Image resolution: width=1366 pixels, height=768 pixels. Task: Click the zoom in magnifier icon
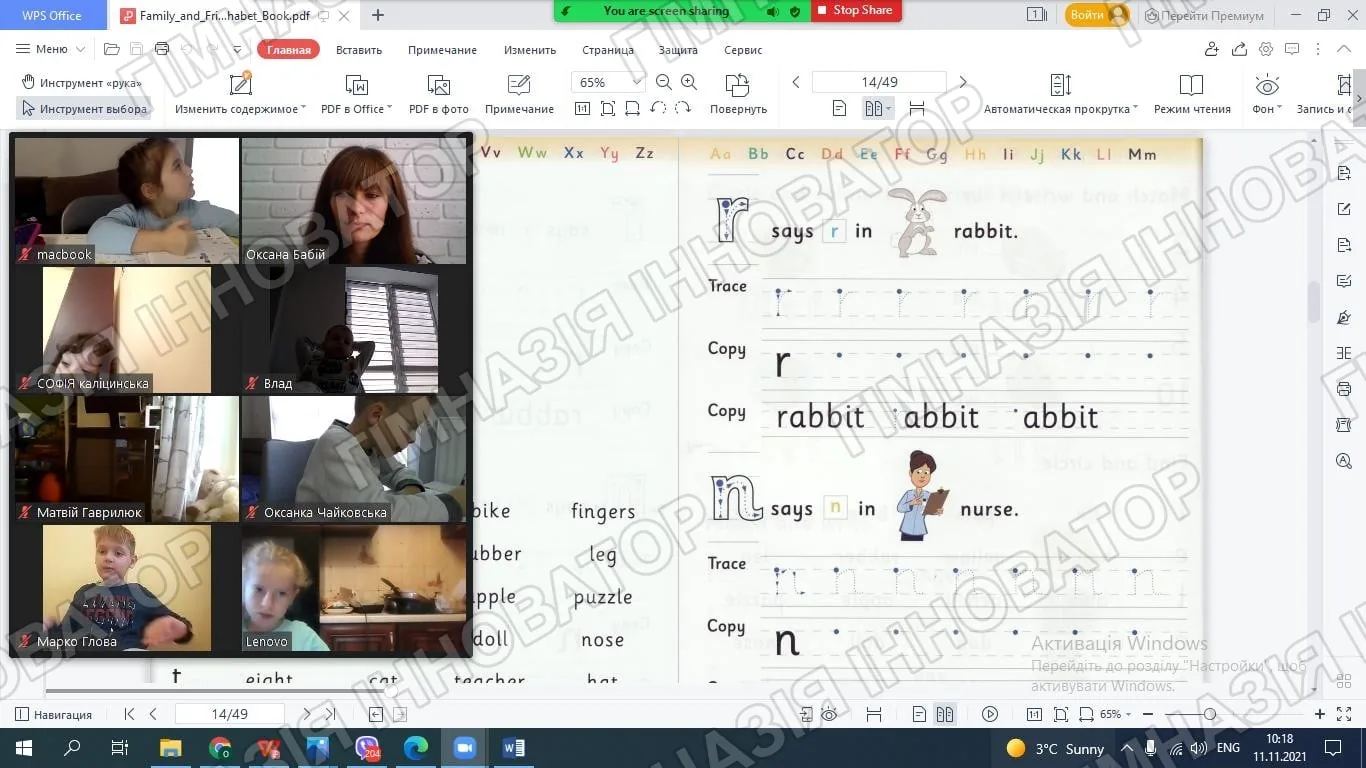tap(689, 82)
